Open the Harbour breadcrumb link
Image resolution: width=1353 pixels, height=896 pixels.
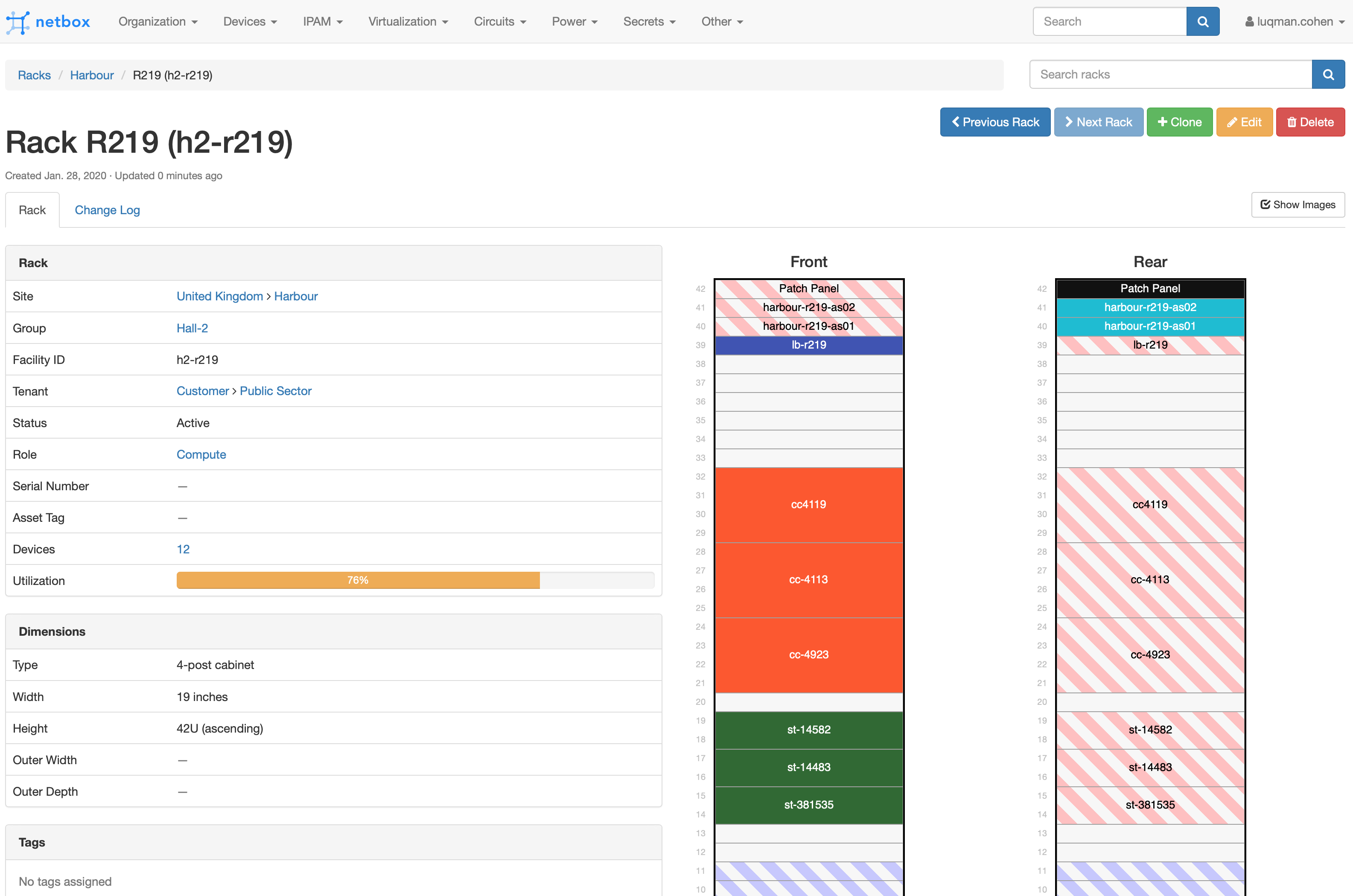click(91, 76)
